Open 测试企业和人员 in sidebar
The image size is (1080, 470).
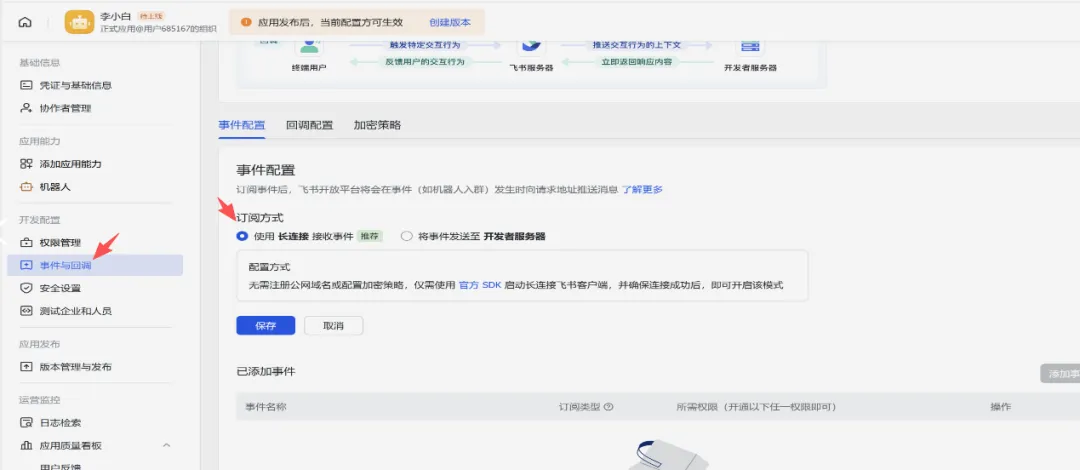[75, 311]
